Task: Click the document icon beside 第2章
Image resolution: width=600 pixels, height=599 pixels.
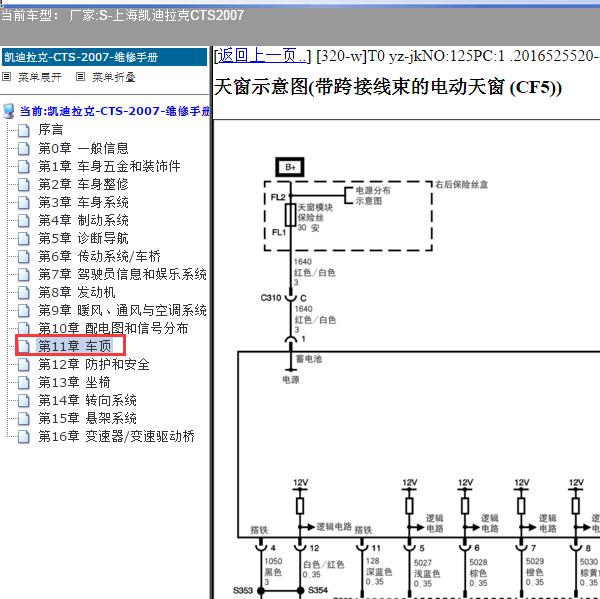Action: (x=24, y=185)
